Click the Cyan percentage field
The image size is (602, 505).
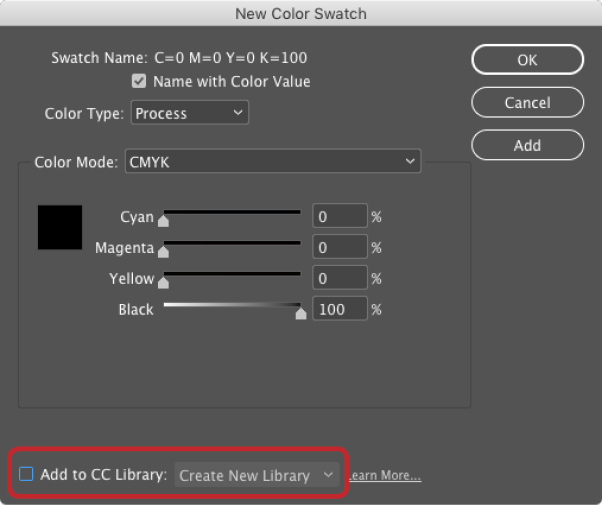(340, 216)
